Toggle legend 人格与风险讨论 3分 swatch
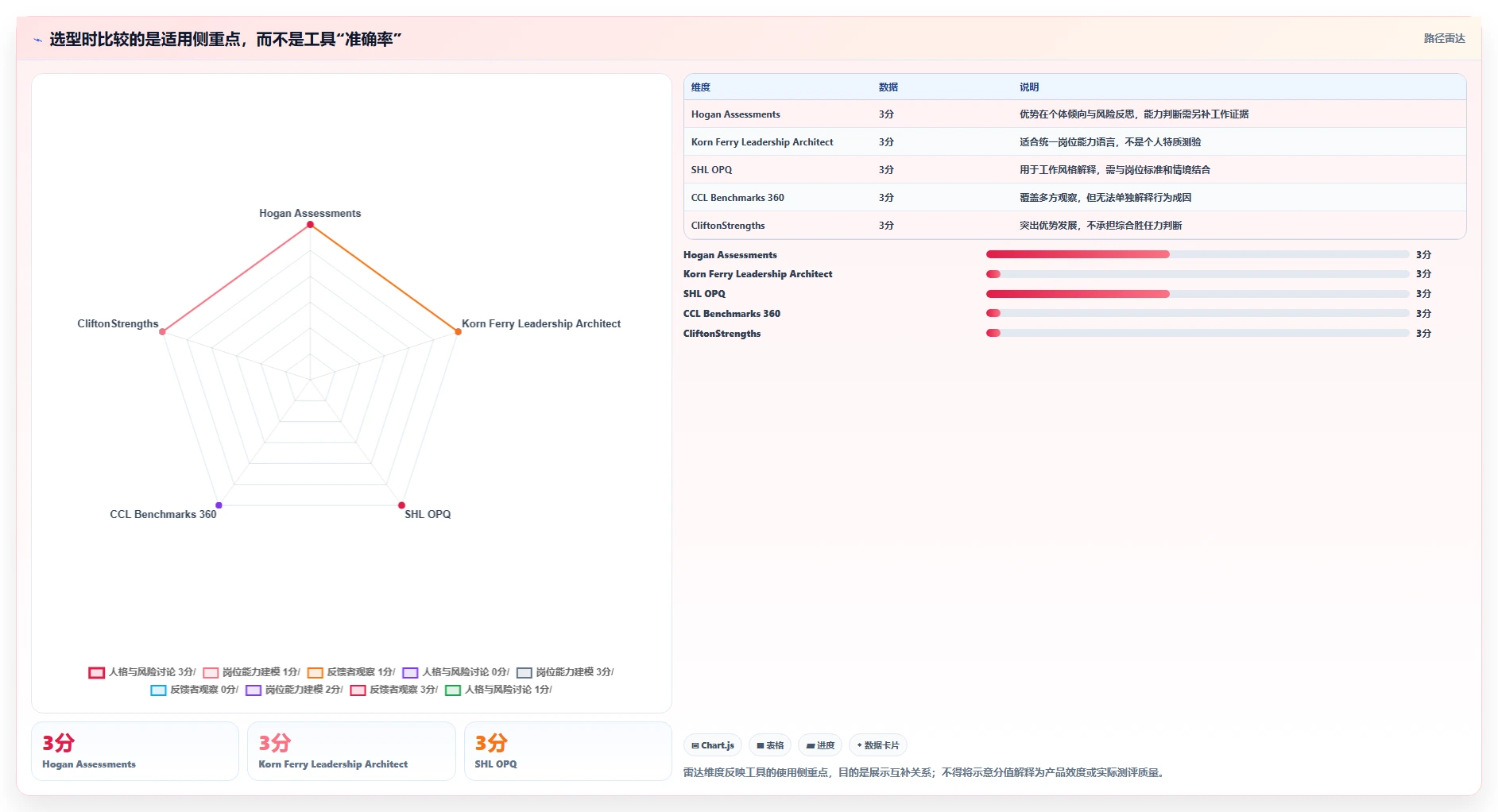Screen dimensions: 1498x812 pyautogui.click(x=96, y=672)
